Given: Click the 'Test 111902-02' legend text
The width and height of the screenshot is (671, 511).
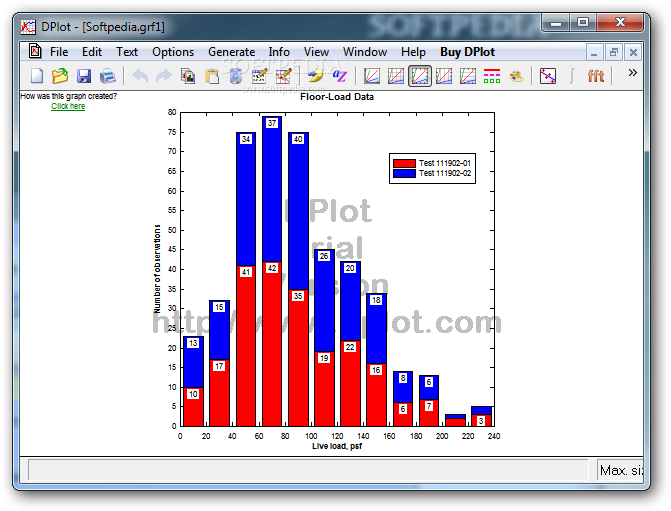Looking at the screenshot, I should [x=445, y=173].
